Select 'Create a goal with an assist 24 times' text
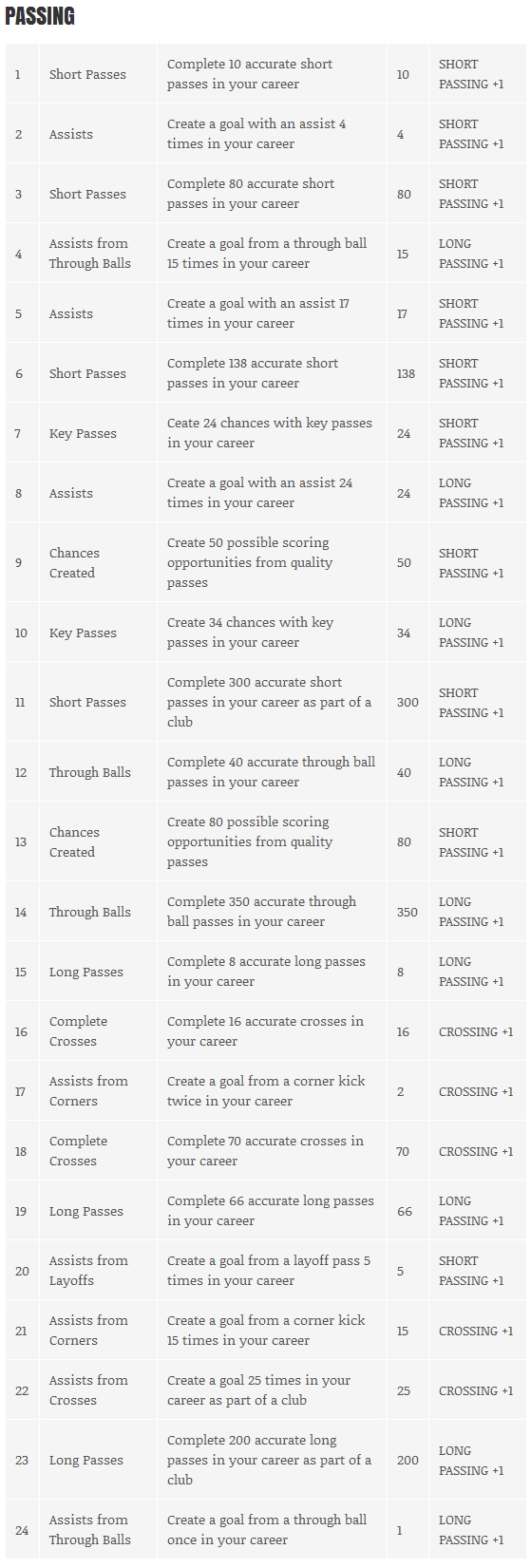The image size is (531, 1568). 259,493
